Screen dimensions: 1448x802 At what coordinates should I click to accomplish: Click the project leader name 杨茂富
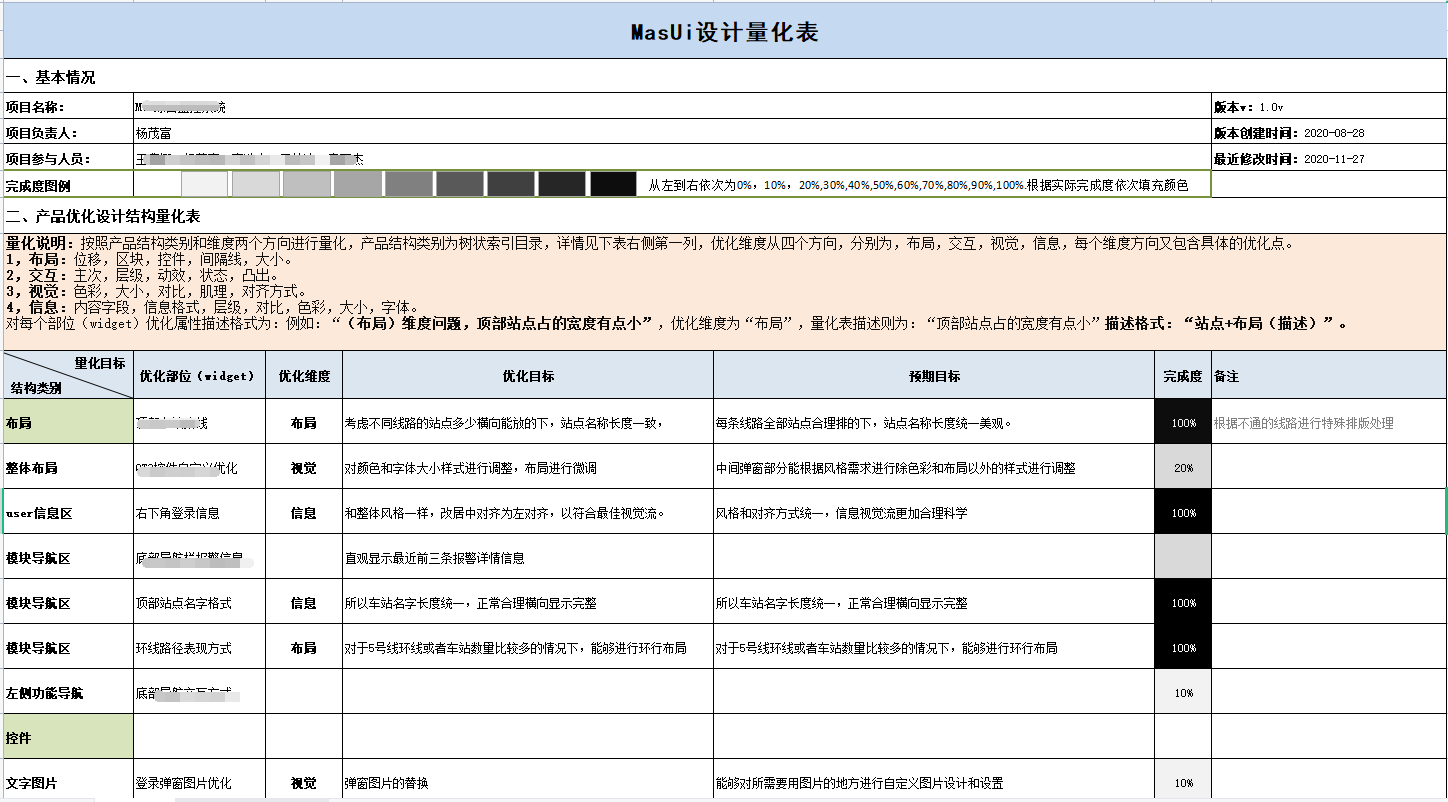160,133
